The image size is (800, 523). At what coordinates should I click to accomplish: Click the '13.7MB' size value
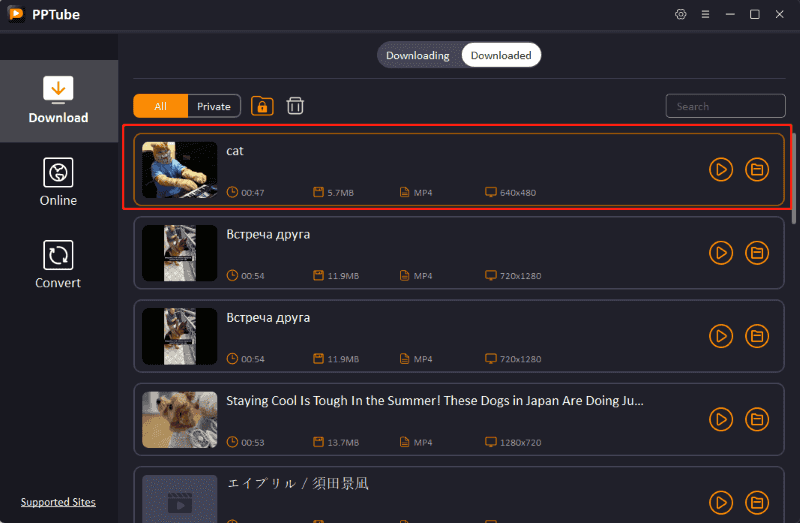pos(343,442)
